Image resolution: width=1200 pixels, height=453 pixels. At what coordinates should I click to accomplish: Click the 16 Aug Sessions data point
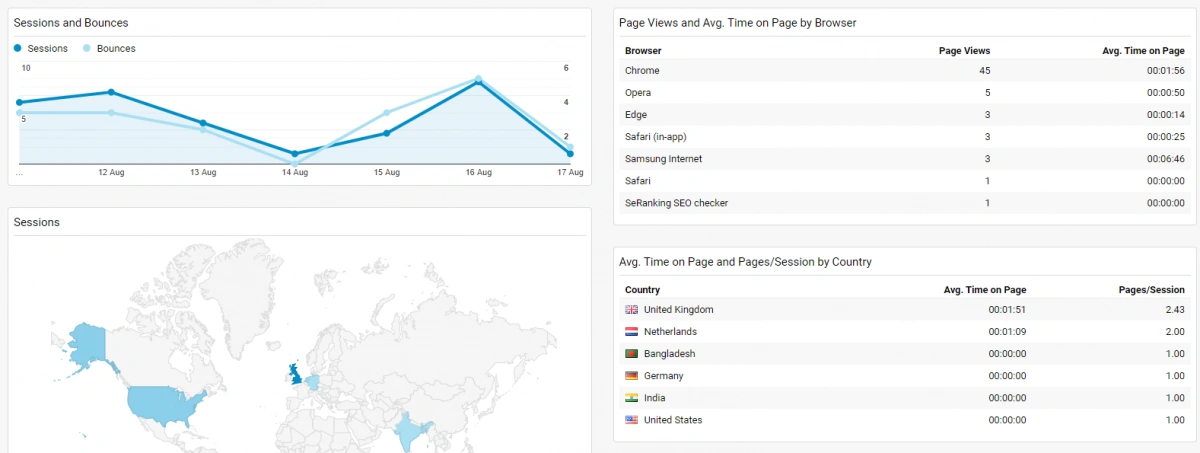[479, 83]
